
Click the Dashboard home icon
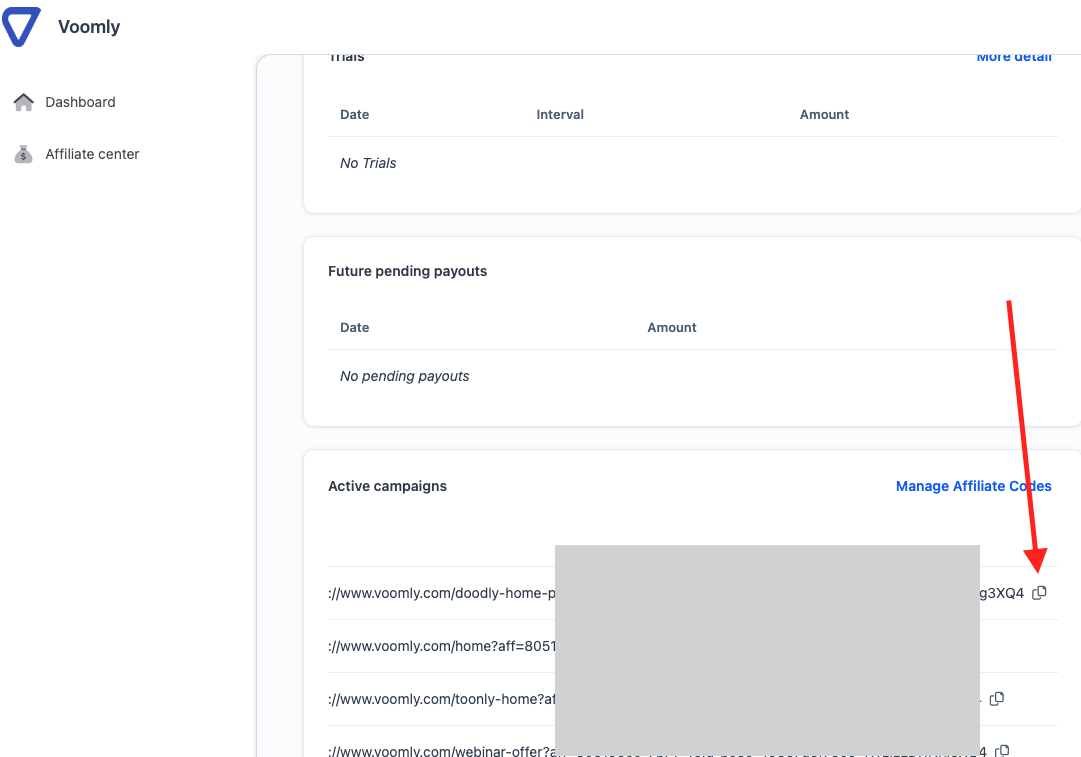[x=23, y=102]
